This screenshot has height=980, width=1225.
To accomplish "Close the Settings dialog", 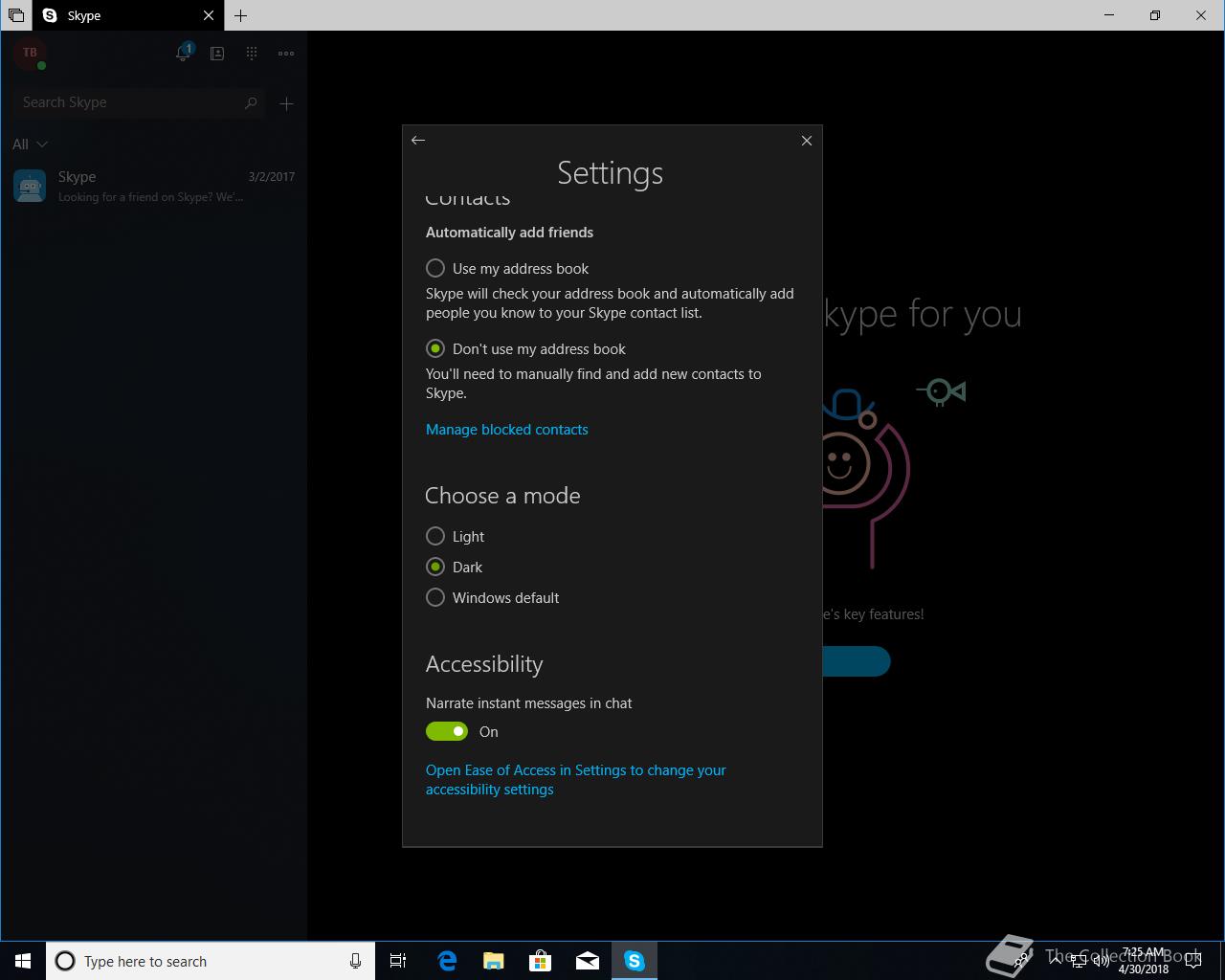I will (807, 141).
